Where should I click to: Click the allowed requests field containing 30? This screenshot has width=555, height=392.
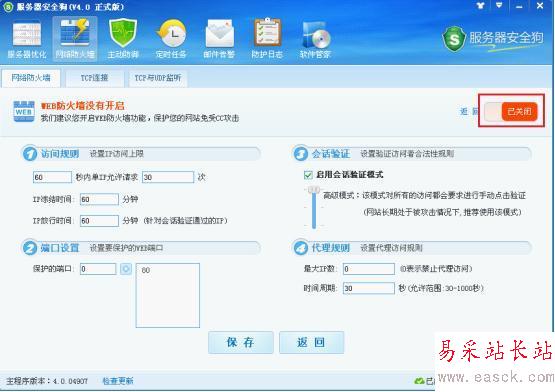point(168,177)
